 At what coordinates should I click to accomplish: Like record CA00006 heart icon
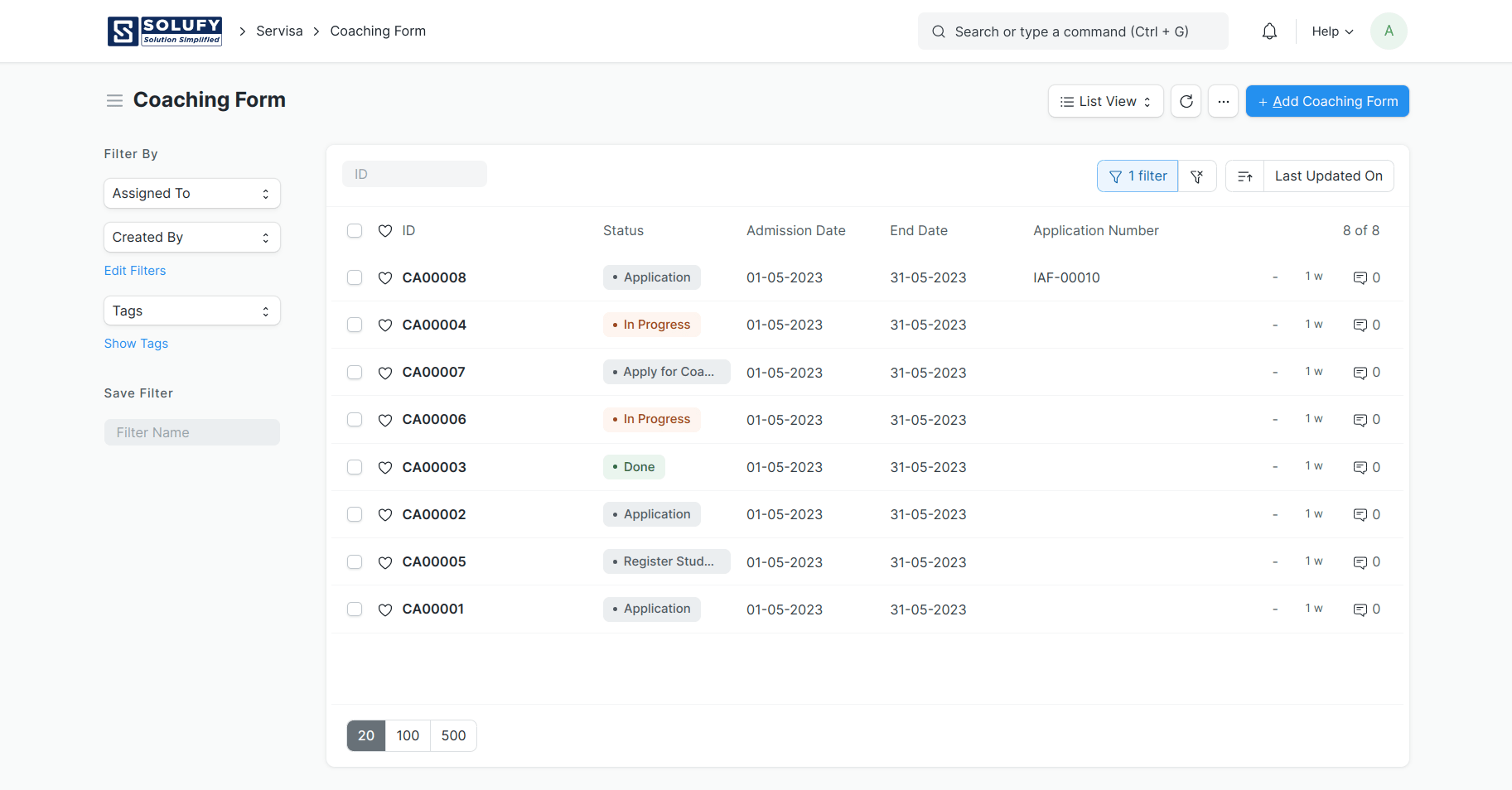pyautogui.click(x=385, y=420)
